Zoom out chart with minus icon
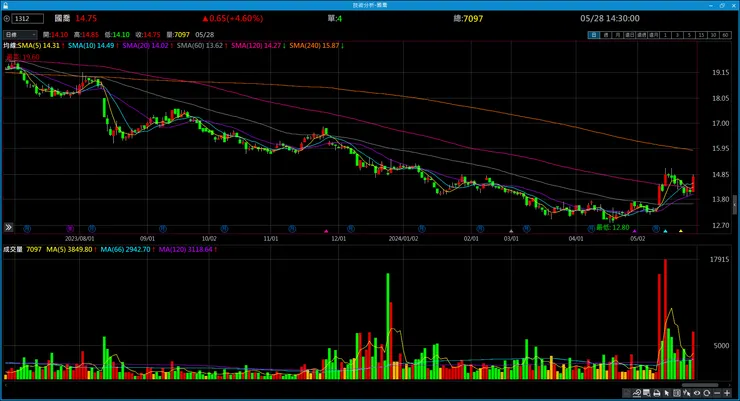 tap(717, 393)
